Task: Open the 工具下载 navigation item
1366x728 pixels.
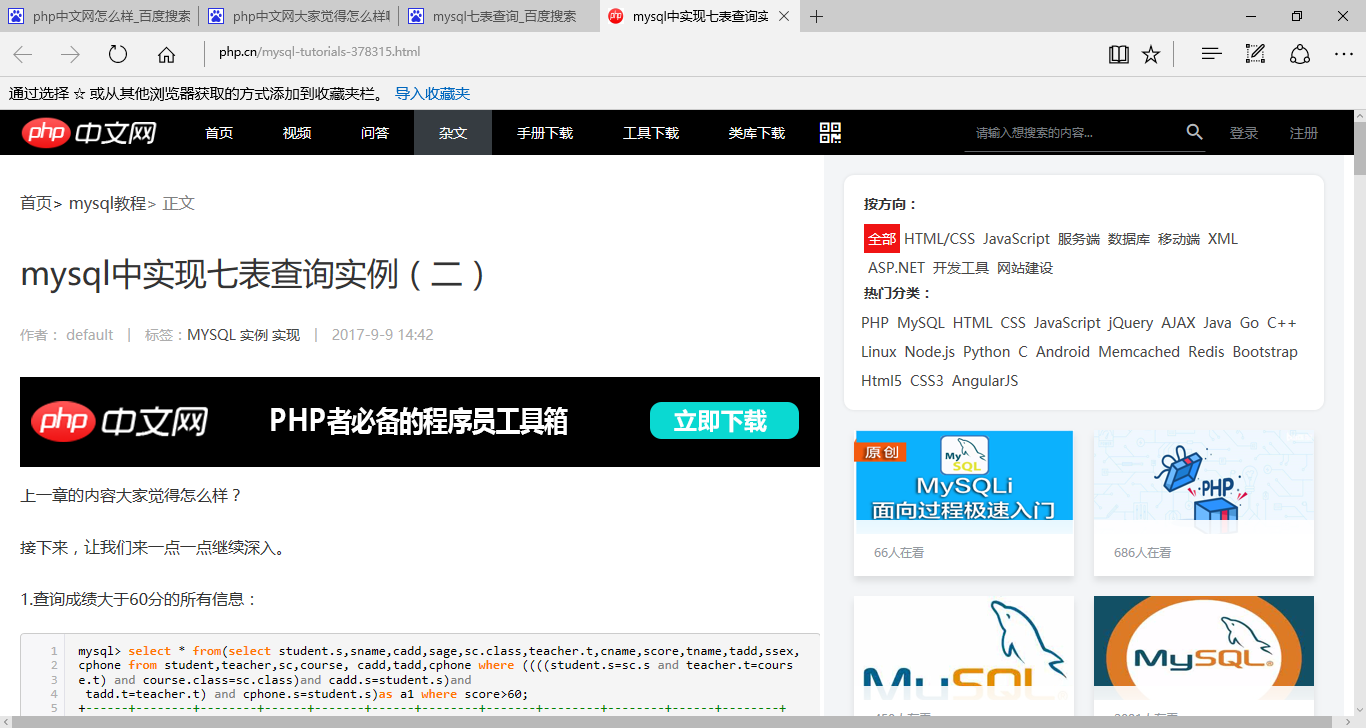Action: (651, 133)
